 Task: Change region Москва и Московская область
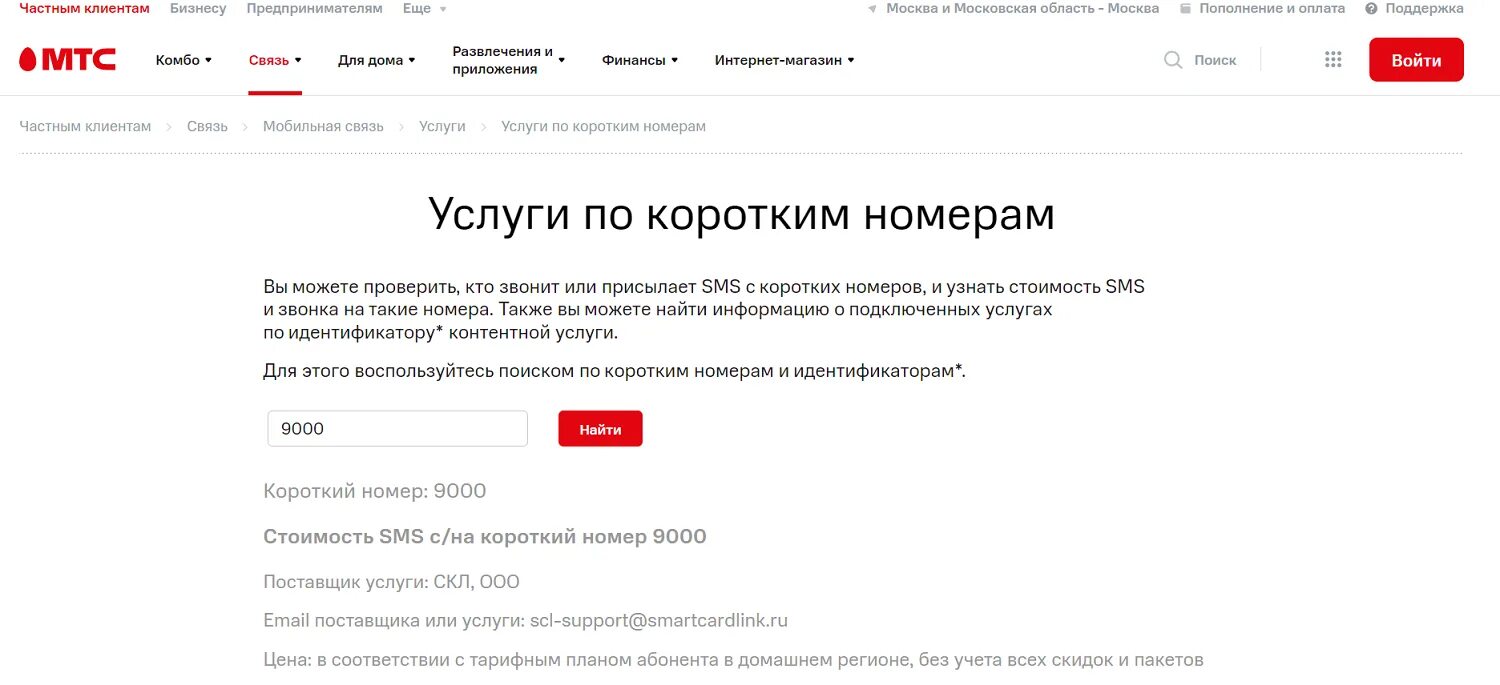point(1023,8)
